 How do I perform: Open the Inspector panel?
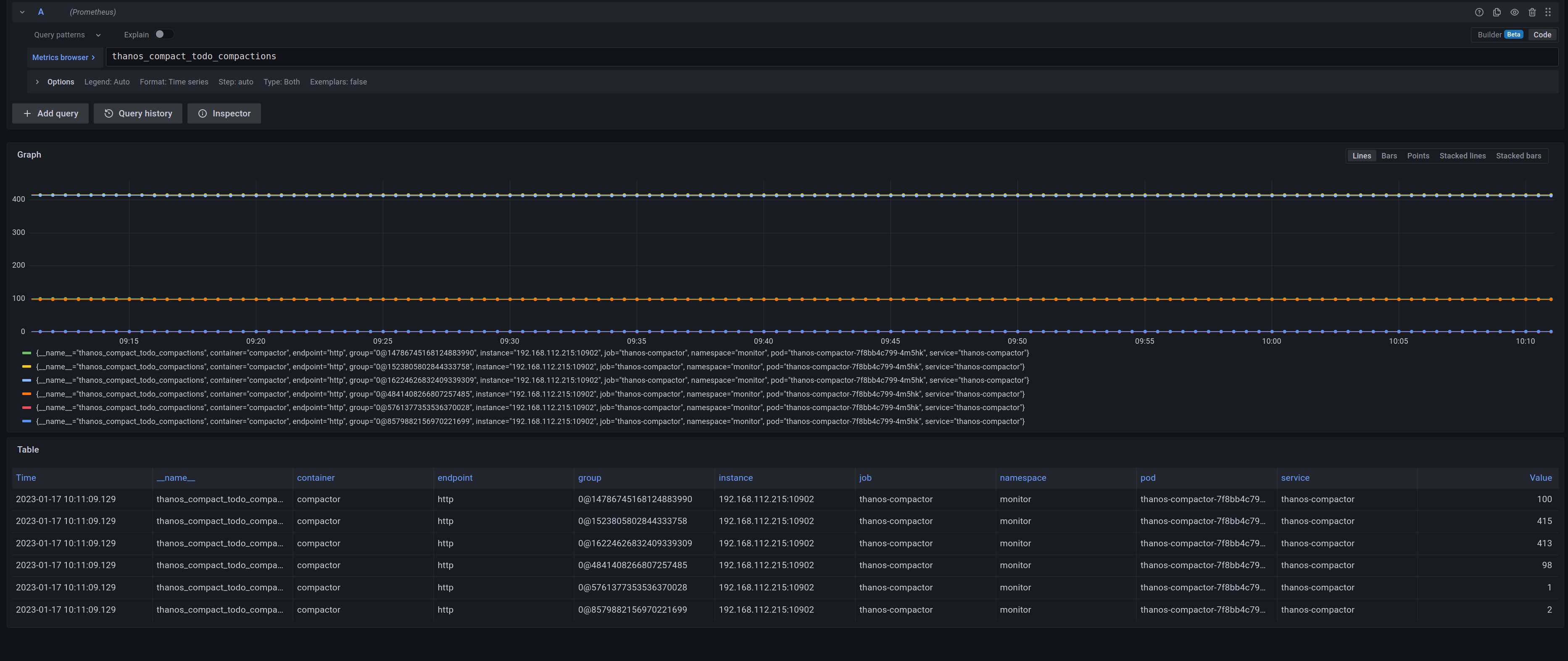point(224,113)
